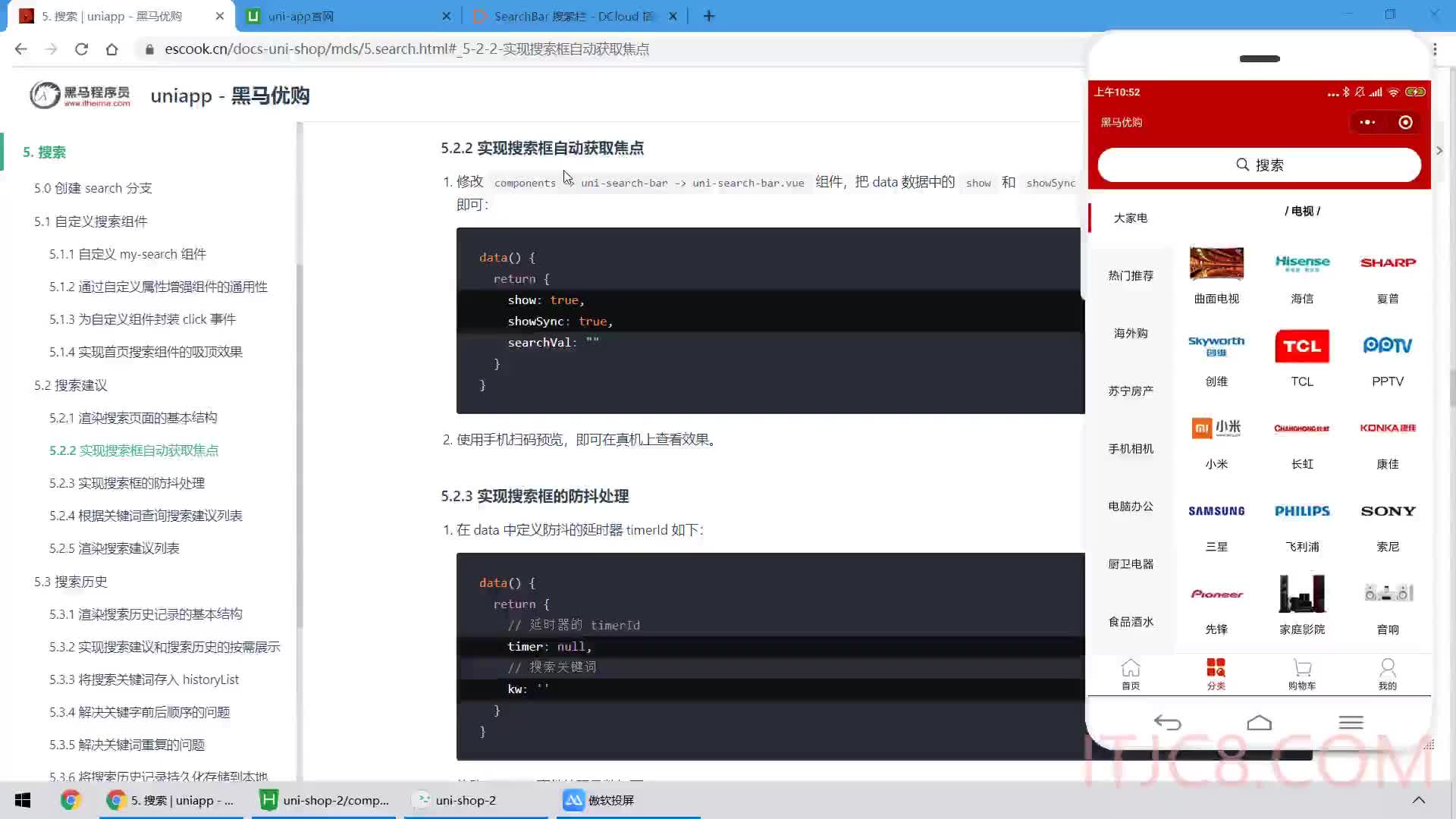Click the browser back arrow

click(20, 49)
